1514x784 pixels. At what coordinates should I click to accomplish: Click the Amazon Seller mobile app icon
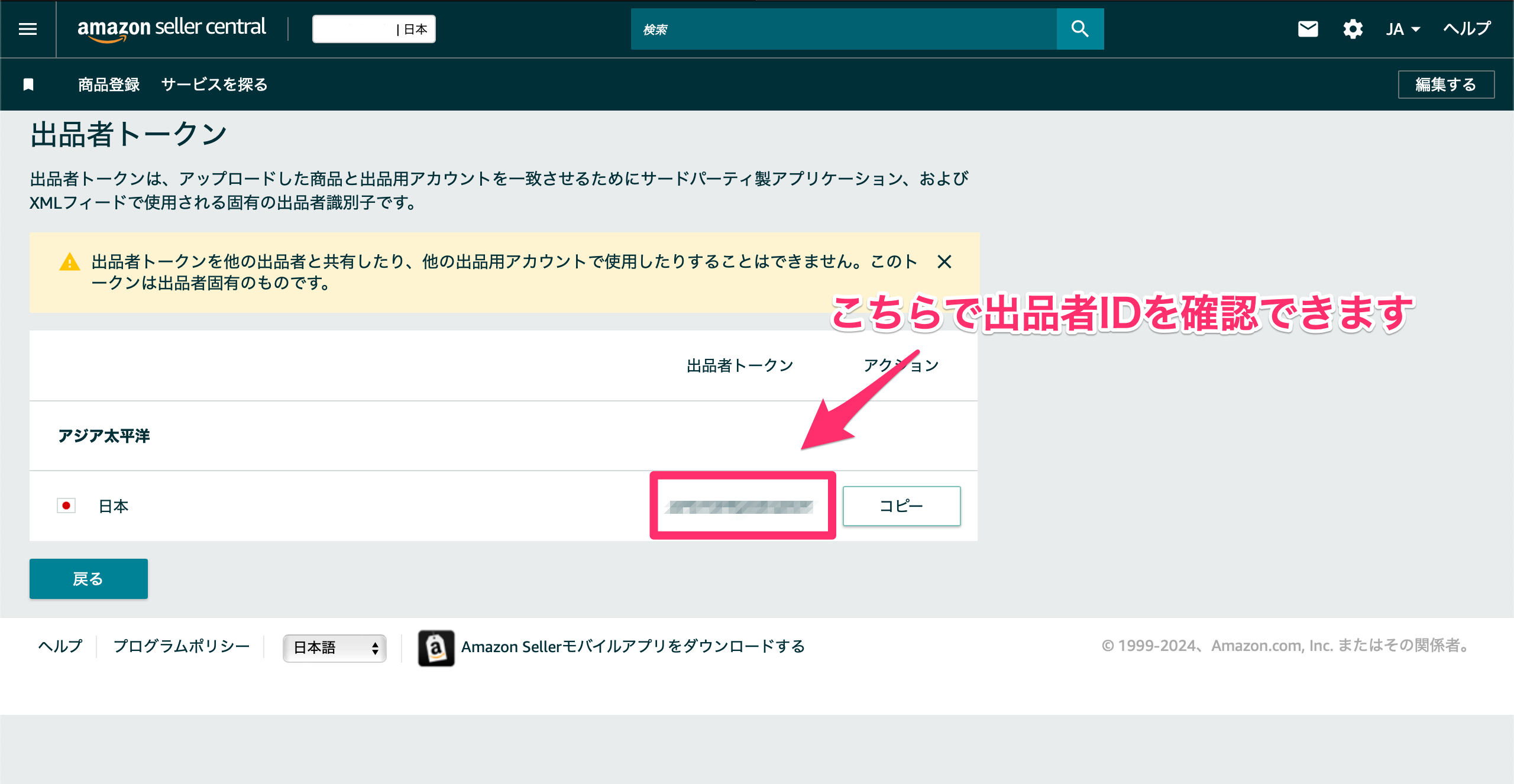coord(436,647)
